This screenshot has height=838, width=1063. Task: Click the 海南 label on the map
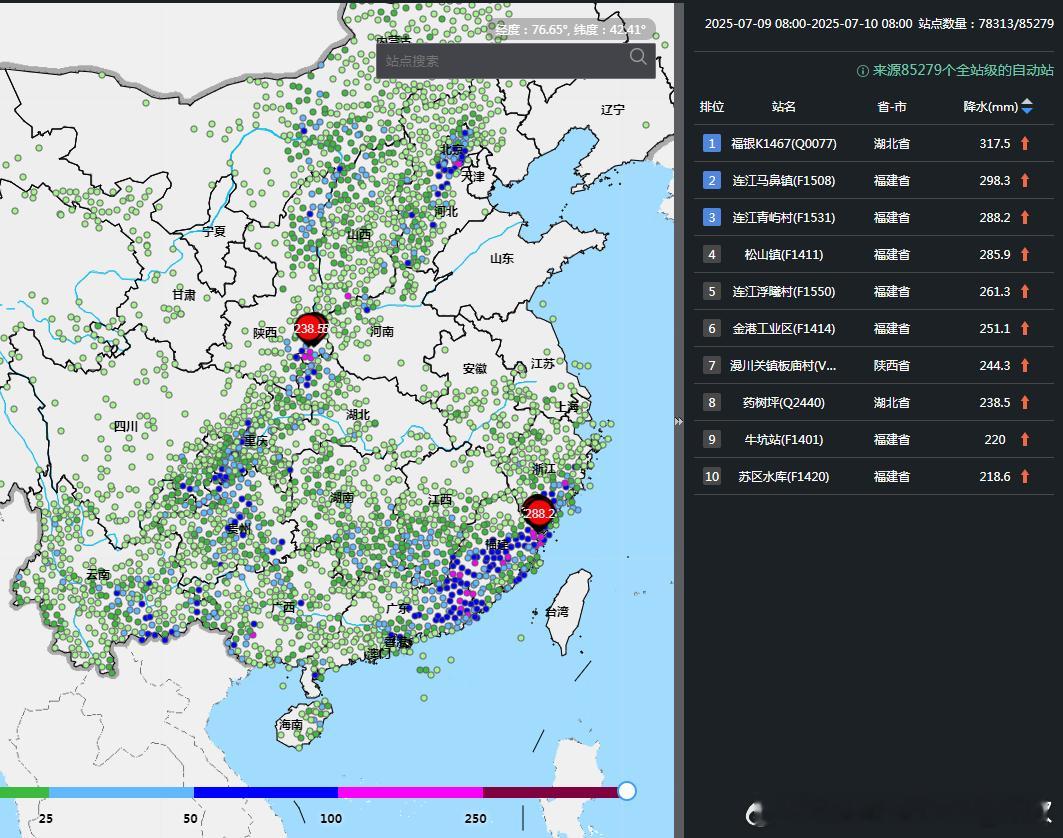[x=291, y=725]
